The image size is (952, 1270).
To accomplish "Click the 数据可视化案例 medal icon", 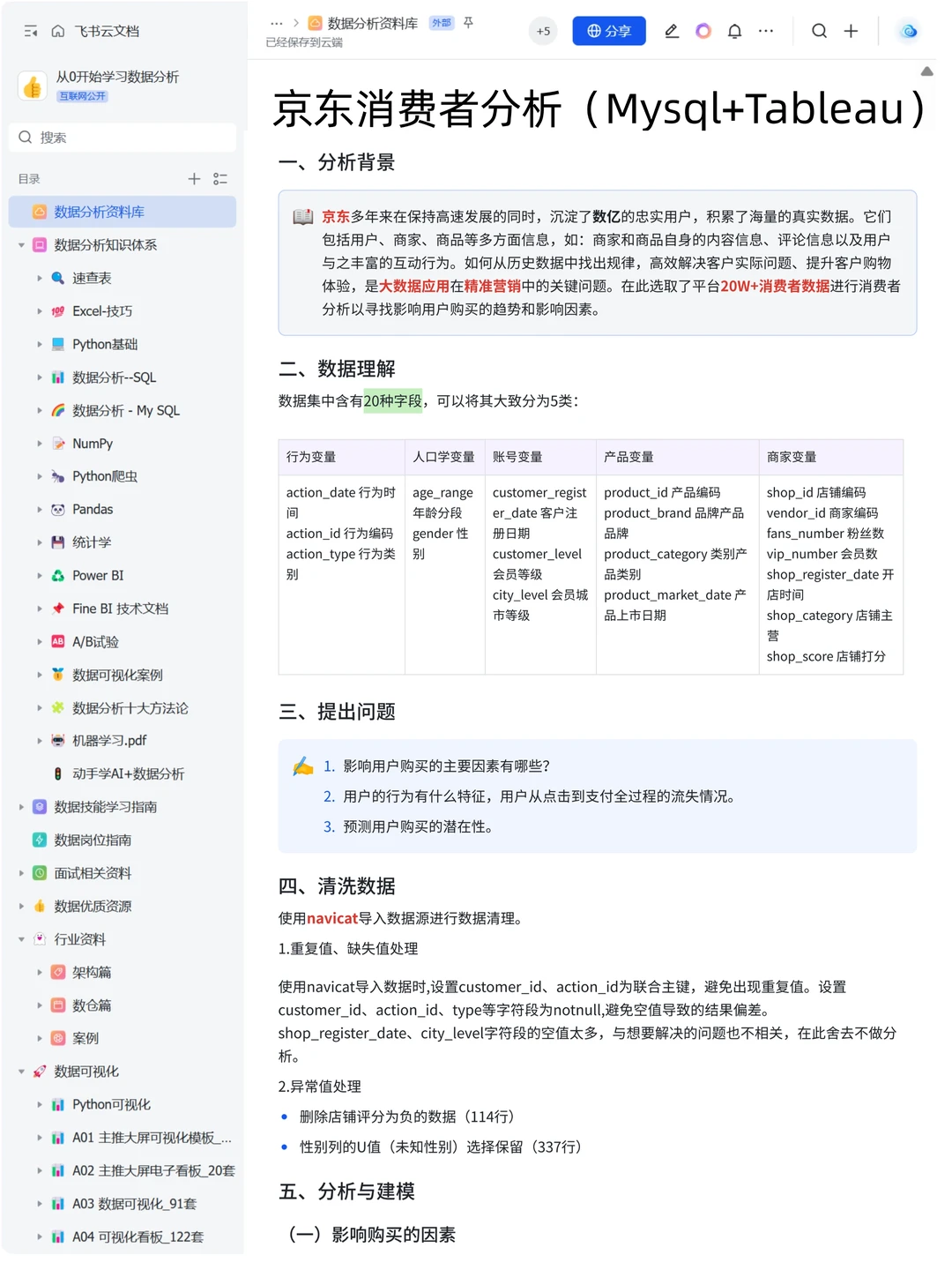I will tap(58, 675).
